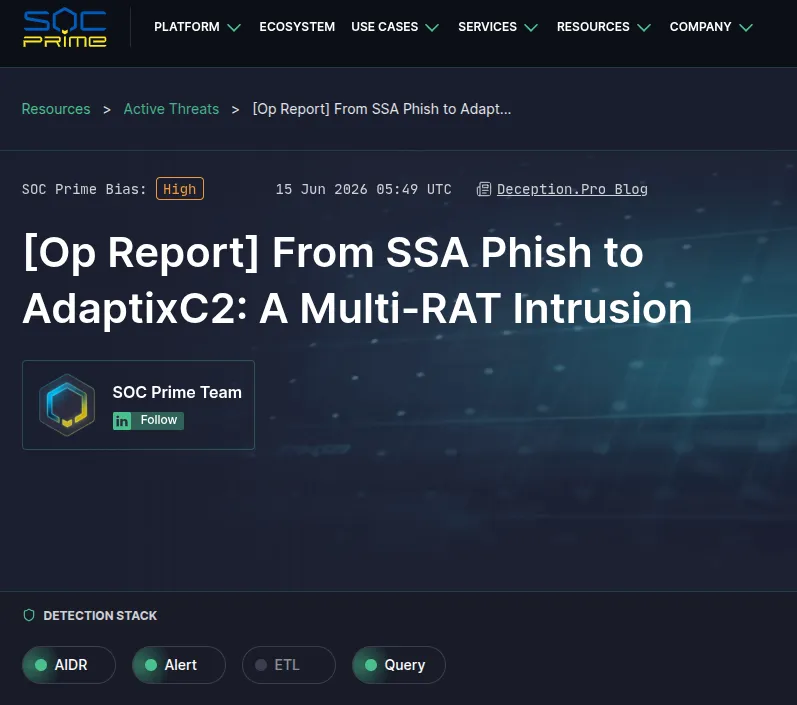Click the SOC Prime Bias label

tap(84, 189)
